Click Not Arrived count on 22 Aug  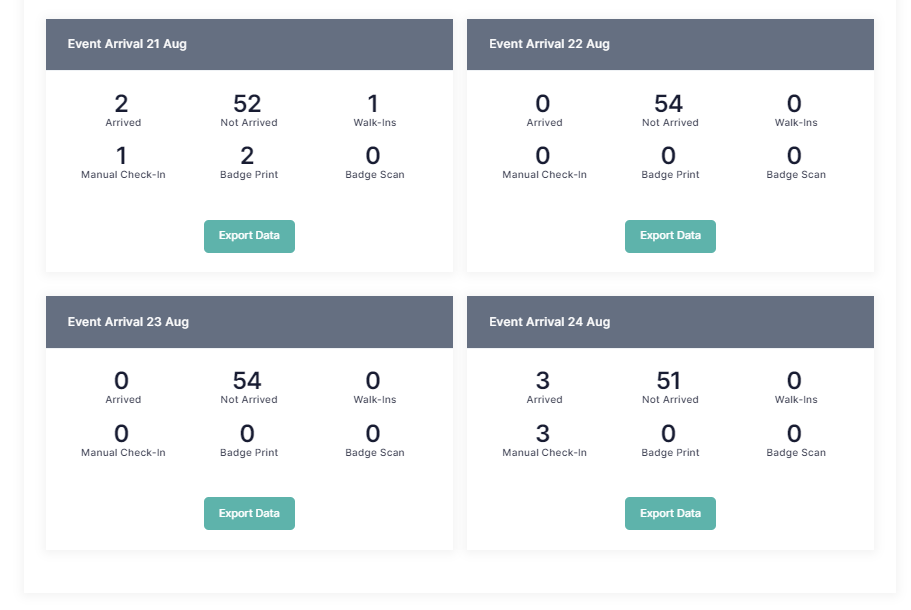pyautogui.click(x=669, y=105)
